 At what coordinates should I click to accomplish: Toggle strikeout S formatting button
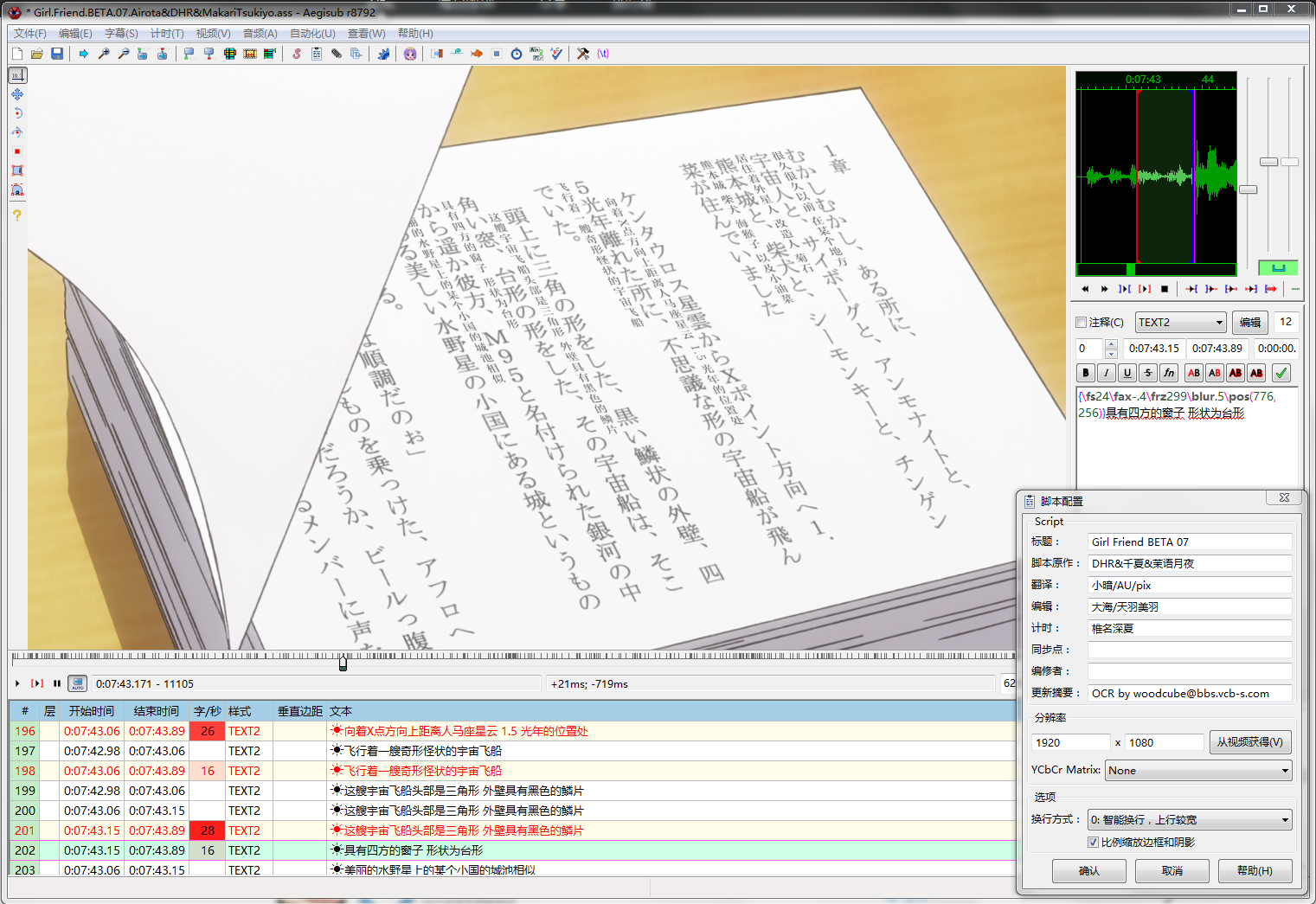click(x=1148, y=373)
